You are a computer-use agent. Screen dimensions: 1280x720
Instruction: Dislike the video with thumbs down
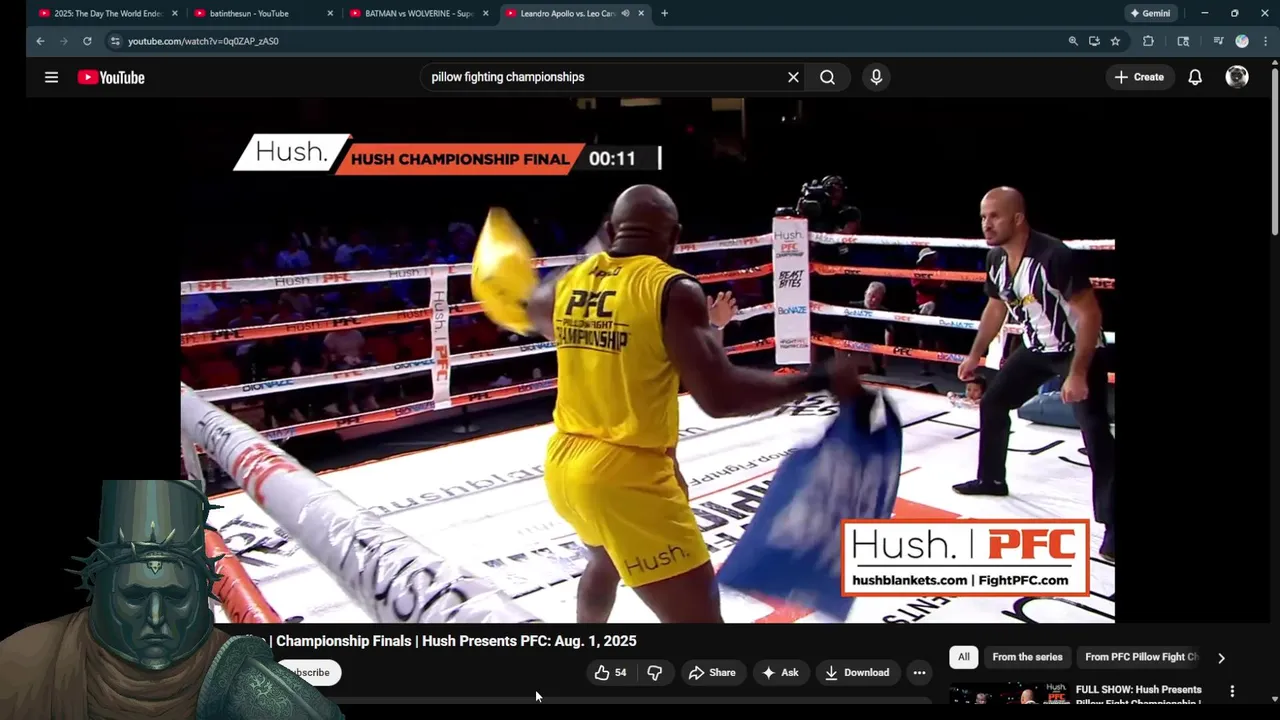(655, 673)
